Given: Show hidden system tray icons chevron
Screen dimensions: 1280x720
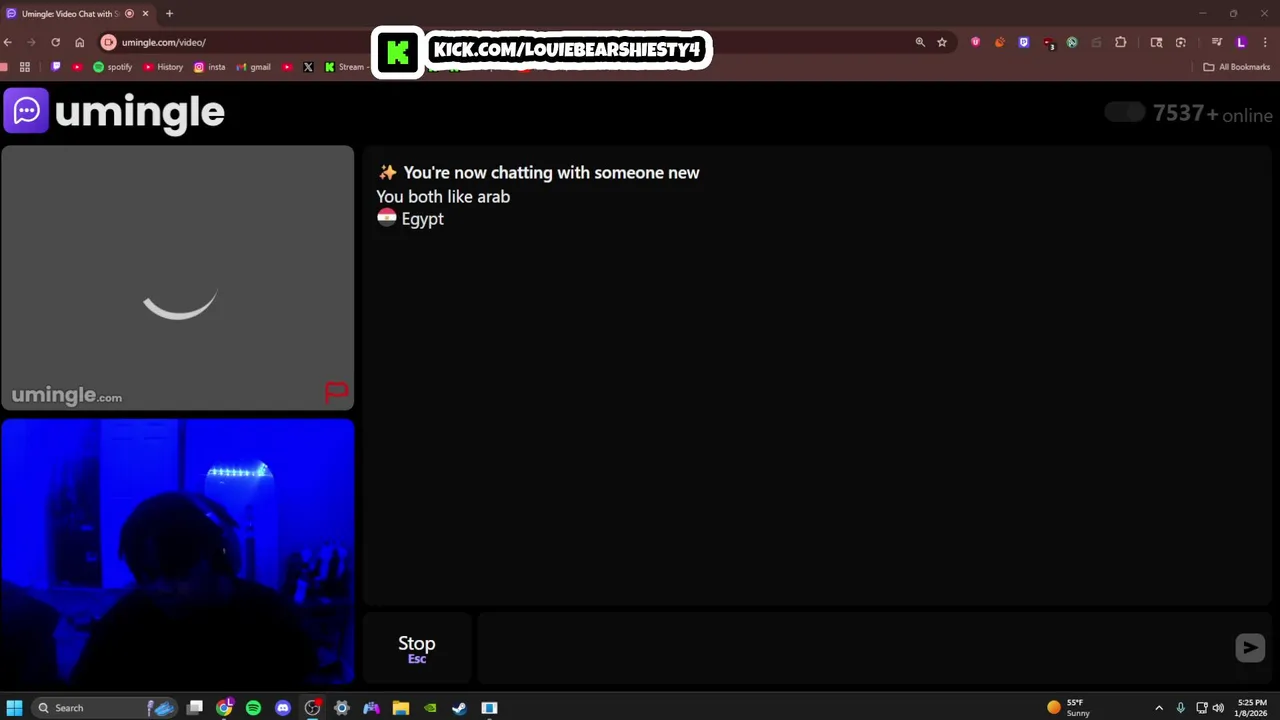Looking at the screenshot, I should (1159, 708).
